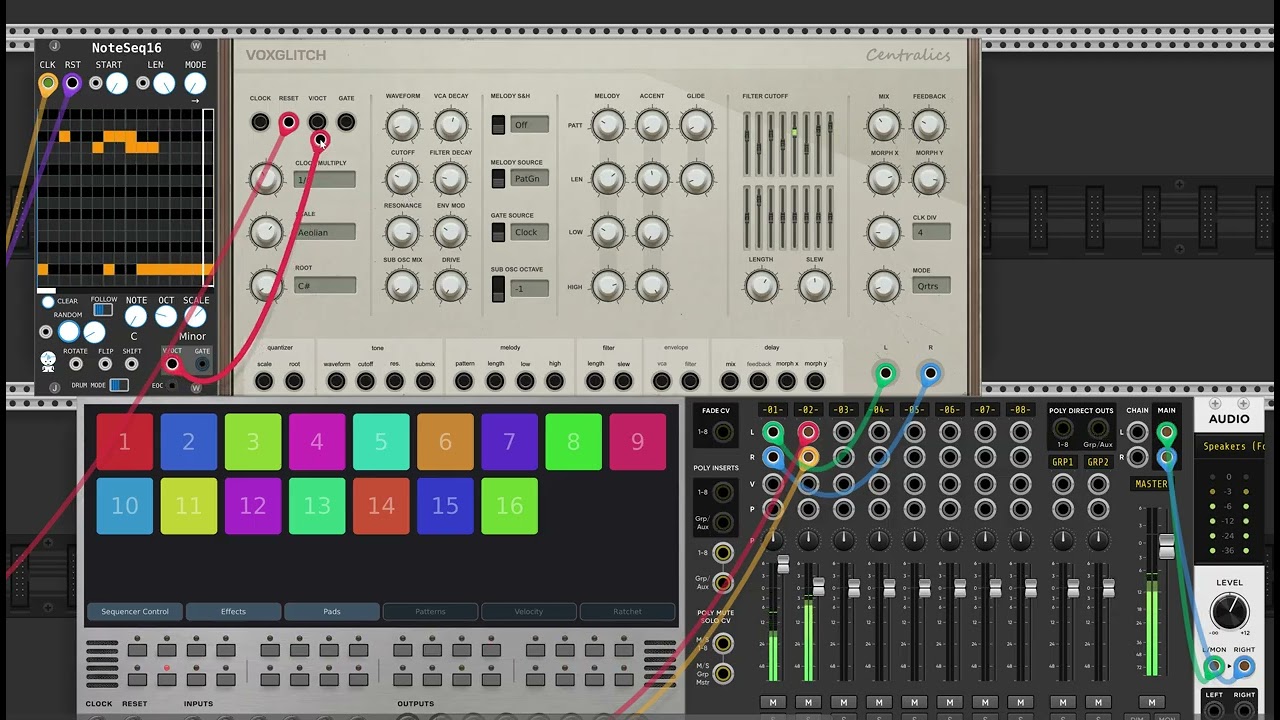Flip the GATE SOURCE switch

[498, 232]
